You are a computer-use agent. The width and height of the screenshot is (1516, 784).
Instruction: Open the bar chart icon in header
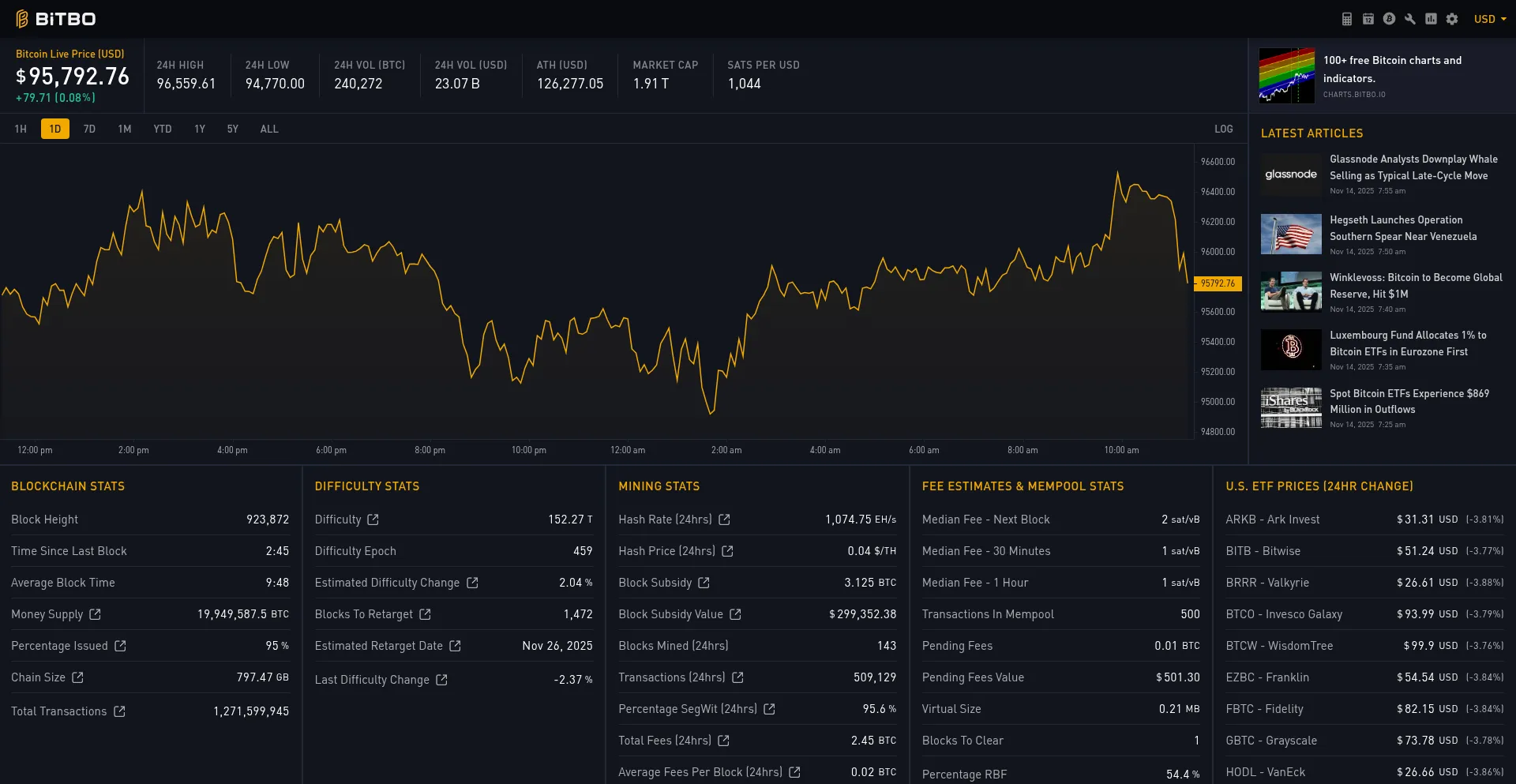pos(1431,19)
